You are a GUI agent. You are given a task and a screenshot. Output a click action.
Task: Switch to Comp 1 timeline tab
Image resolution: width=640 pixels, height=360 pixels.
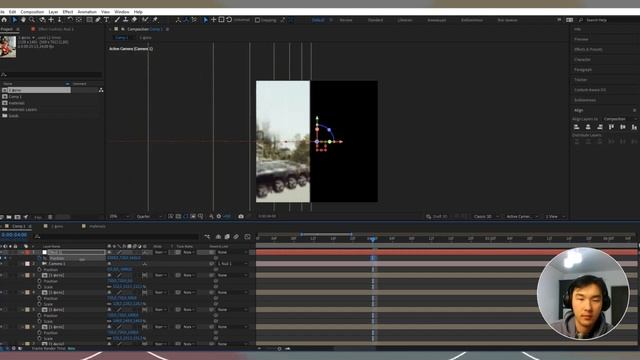pyautogui.click(x=18, y=226)
